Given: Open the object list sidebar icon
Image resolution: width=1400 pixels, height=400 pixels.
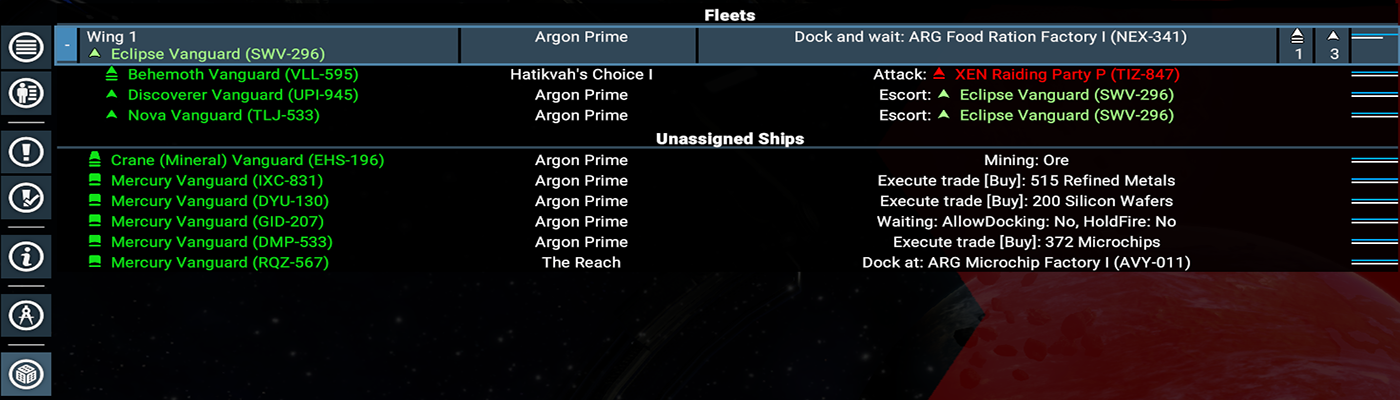Looking at the screenshot, I should click(25, 46).
